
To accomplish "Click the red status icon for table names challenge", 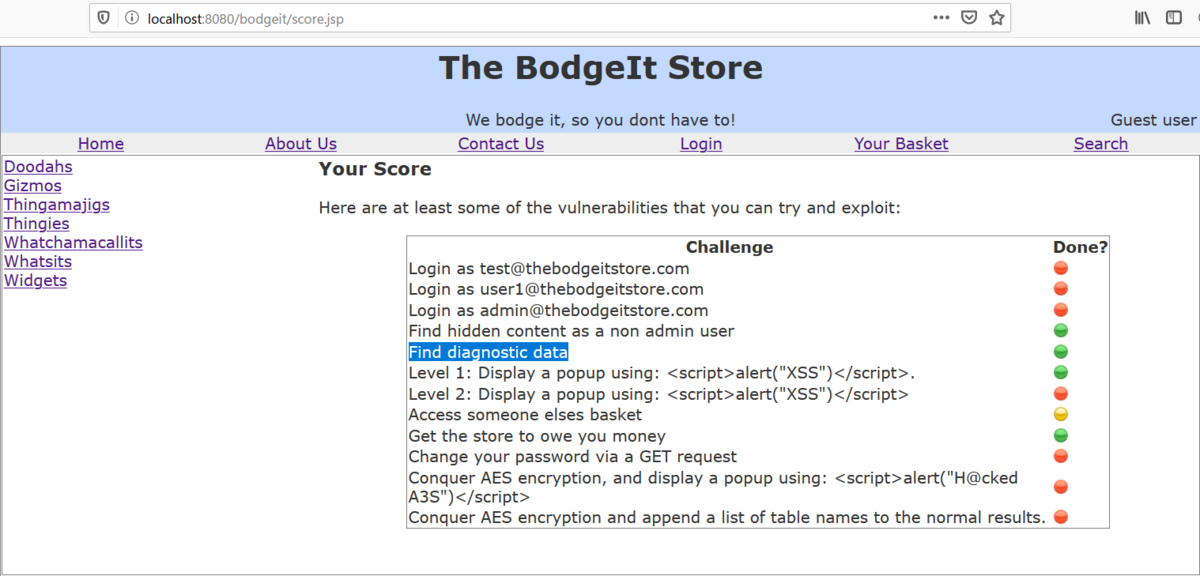I will coord(1061,517).
